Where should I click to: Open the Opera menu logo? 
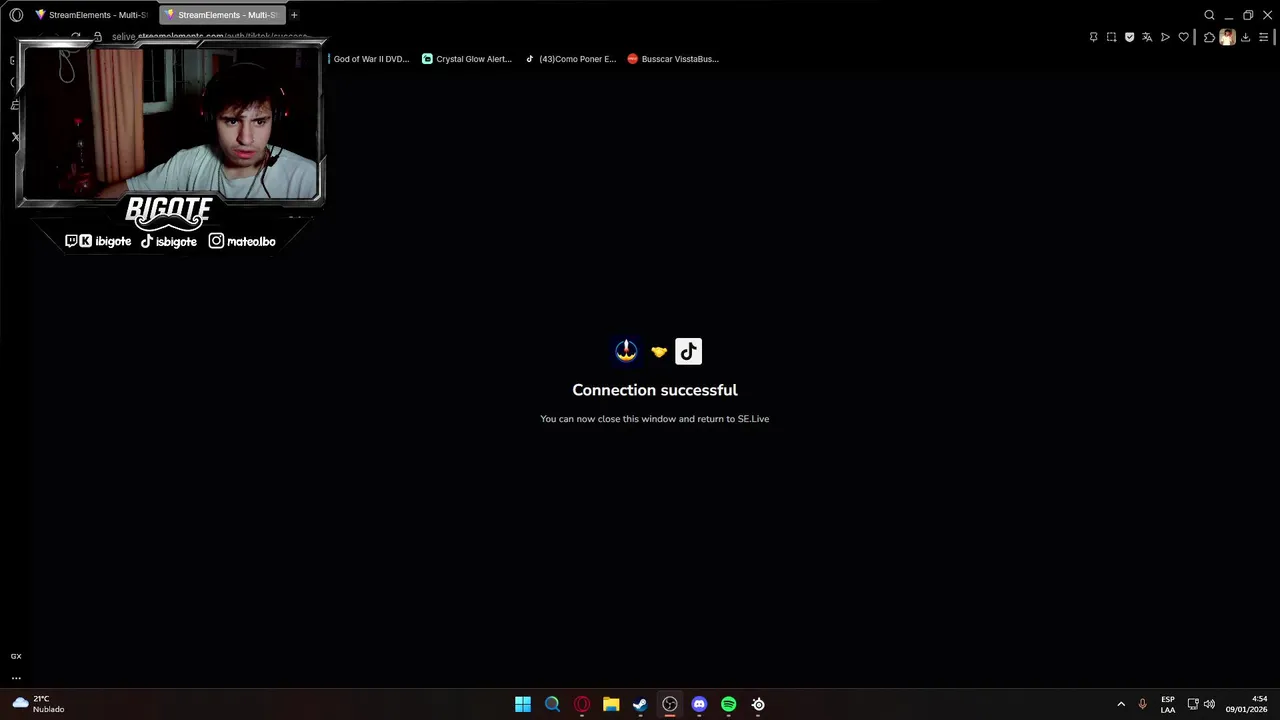16,15
